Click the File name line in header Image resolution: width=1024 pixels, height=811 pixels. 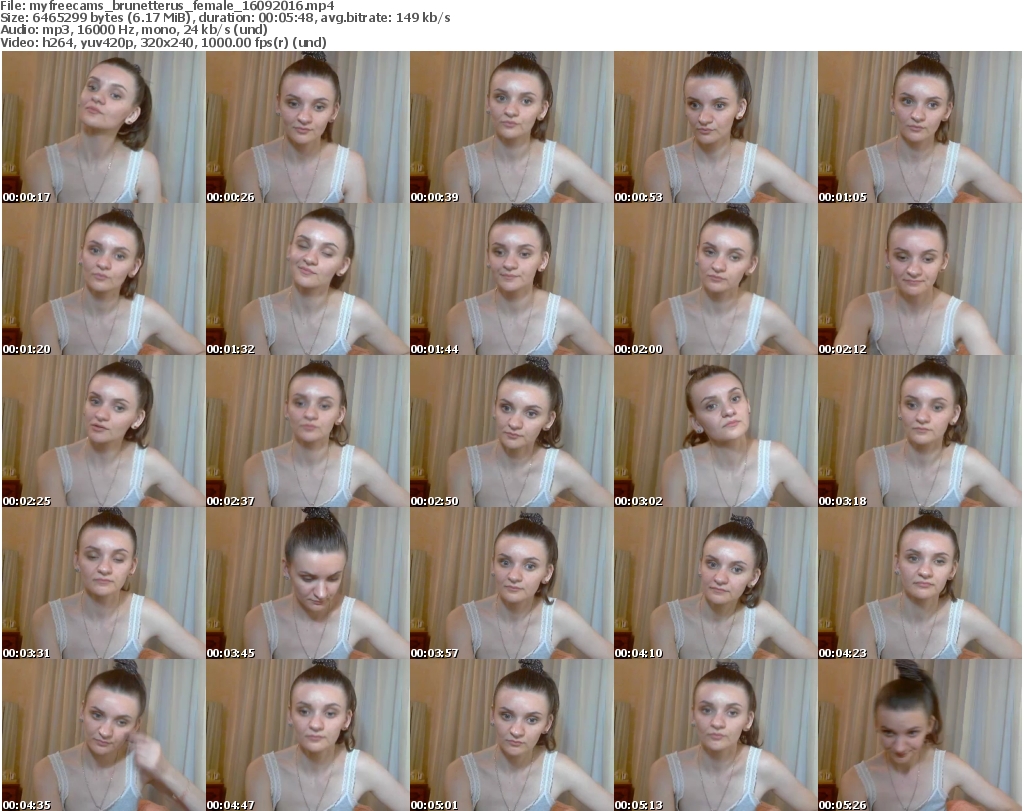pos(168,5)
